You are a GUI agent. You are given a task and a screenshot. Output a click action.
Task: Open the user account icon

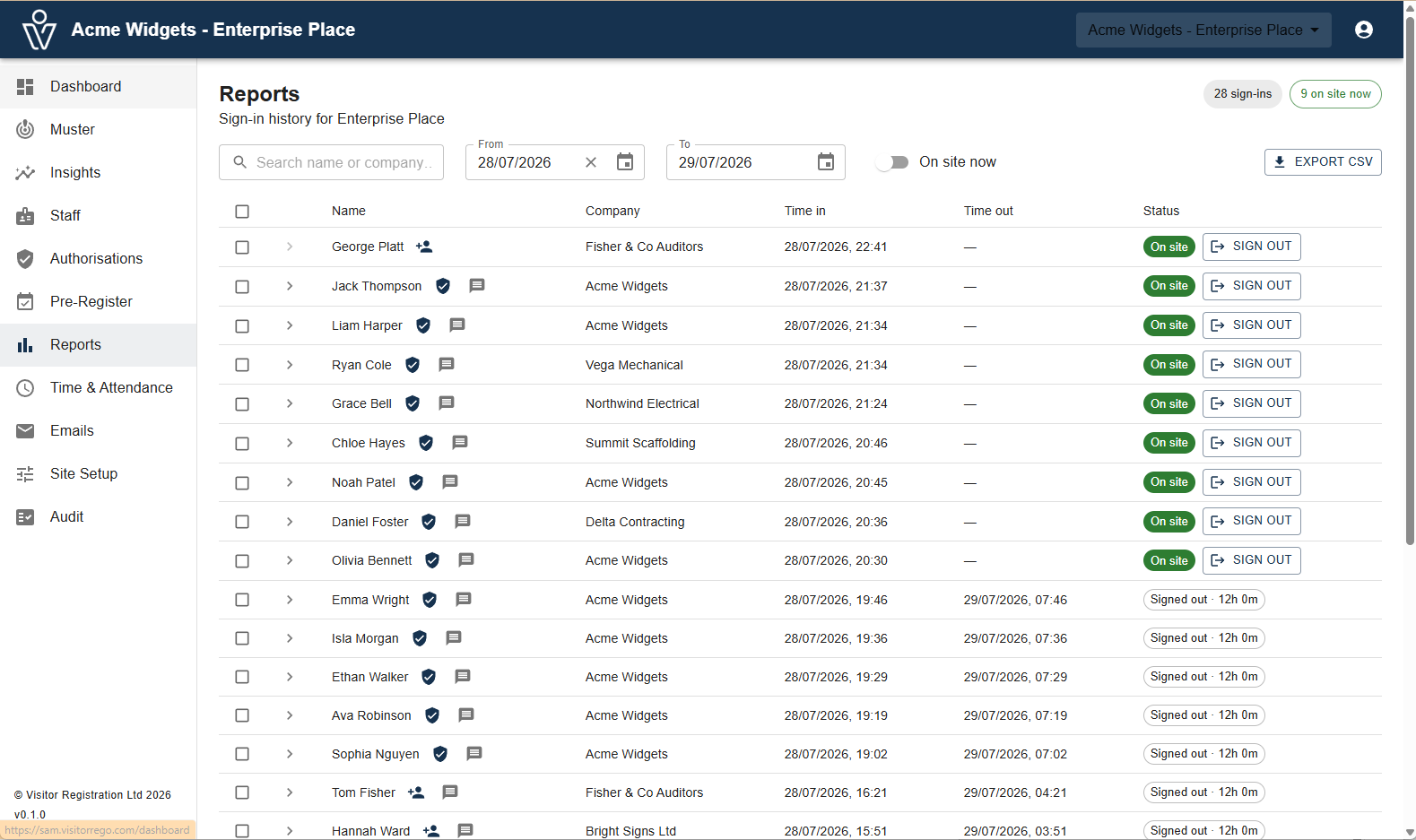[x=1363, y=30]
